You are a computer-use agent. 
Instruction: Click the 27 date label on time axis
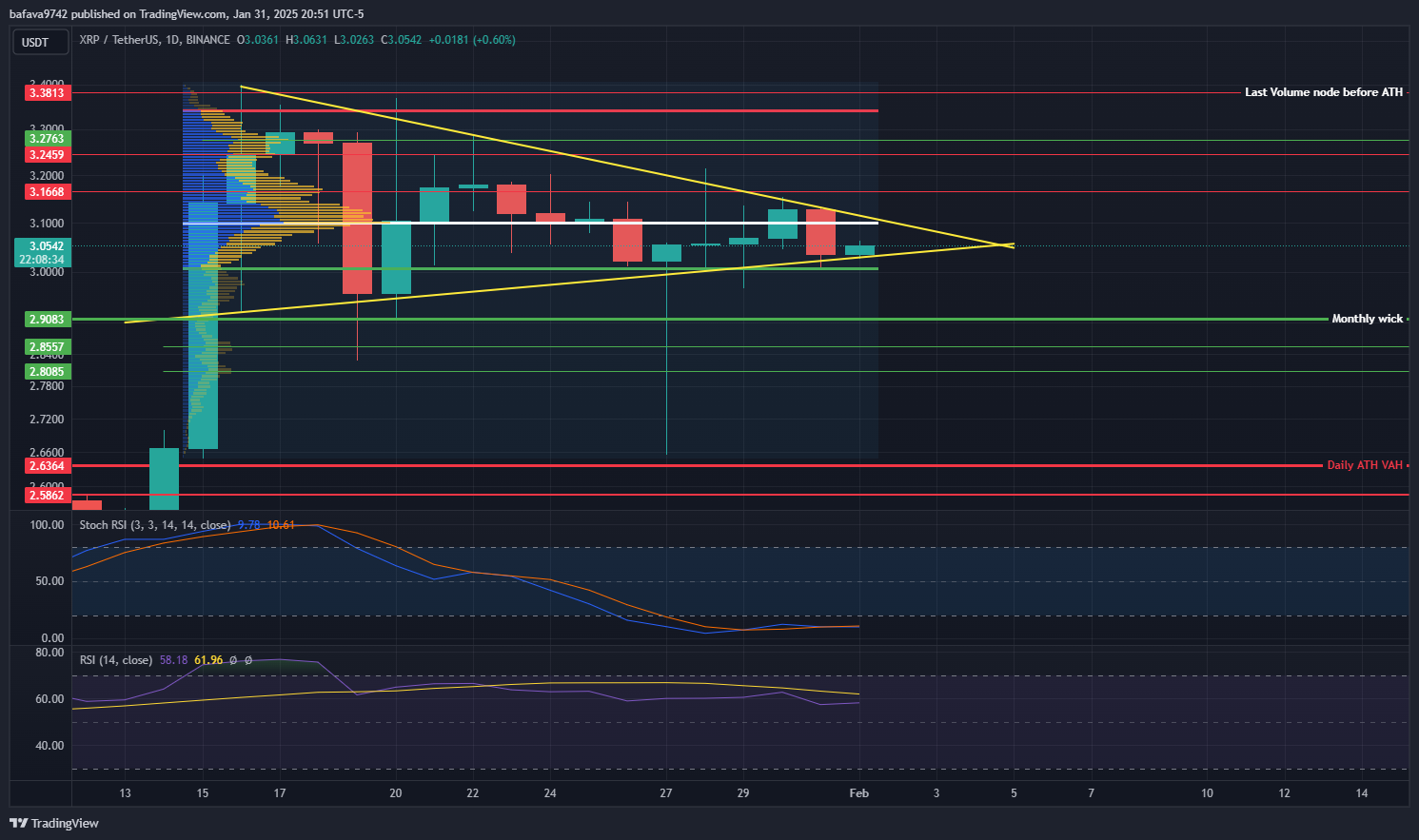[666, 793]
